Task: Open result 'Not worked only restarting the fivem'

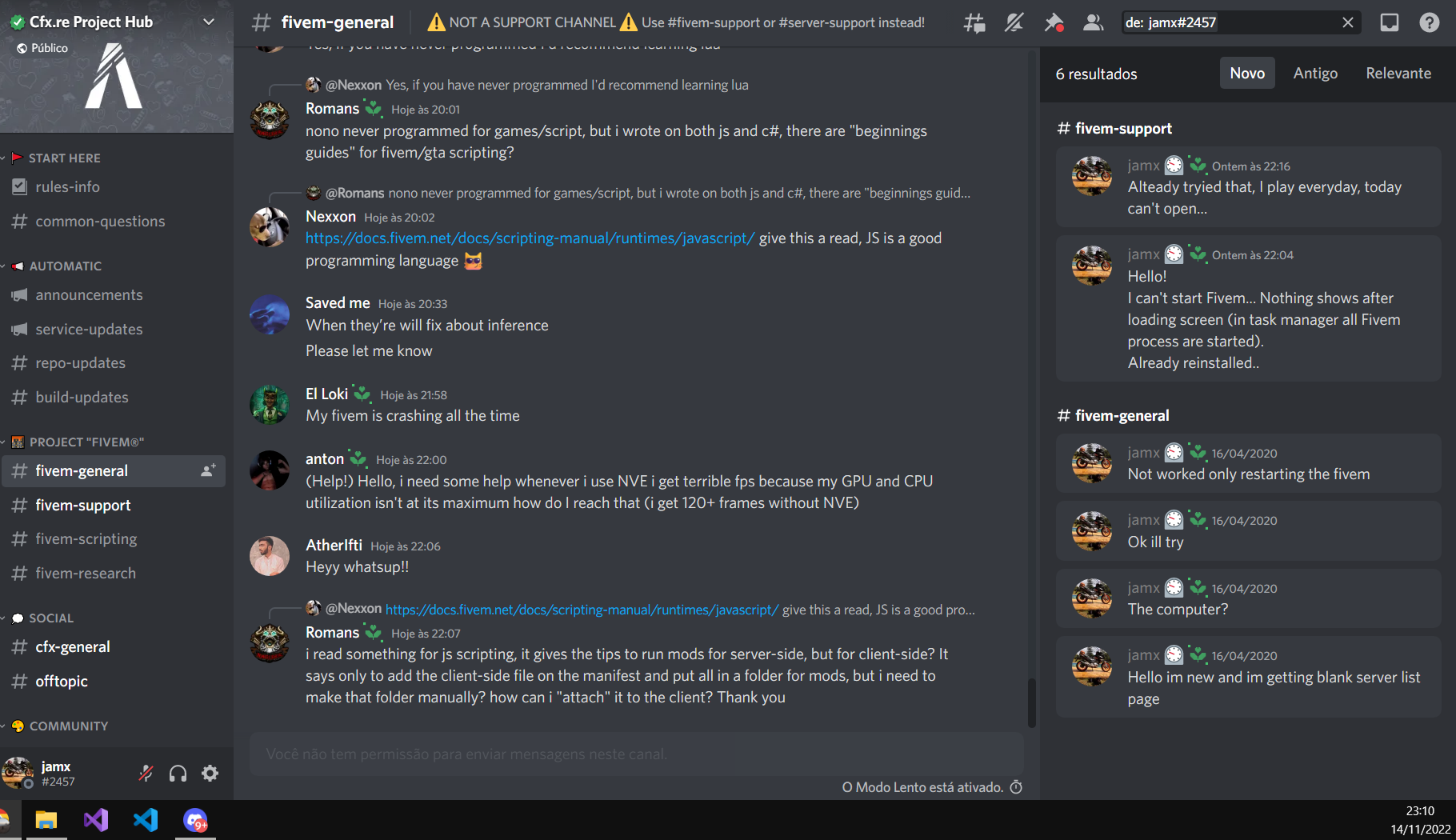Action: 1248,463
